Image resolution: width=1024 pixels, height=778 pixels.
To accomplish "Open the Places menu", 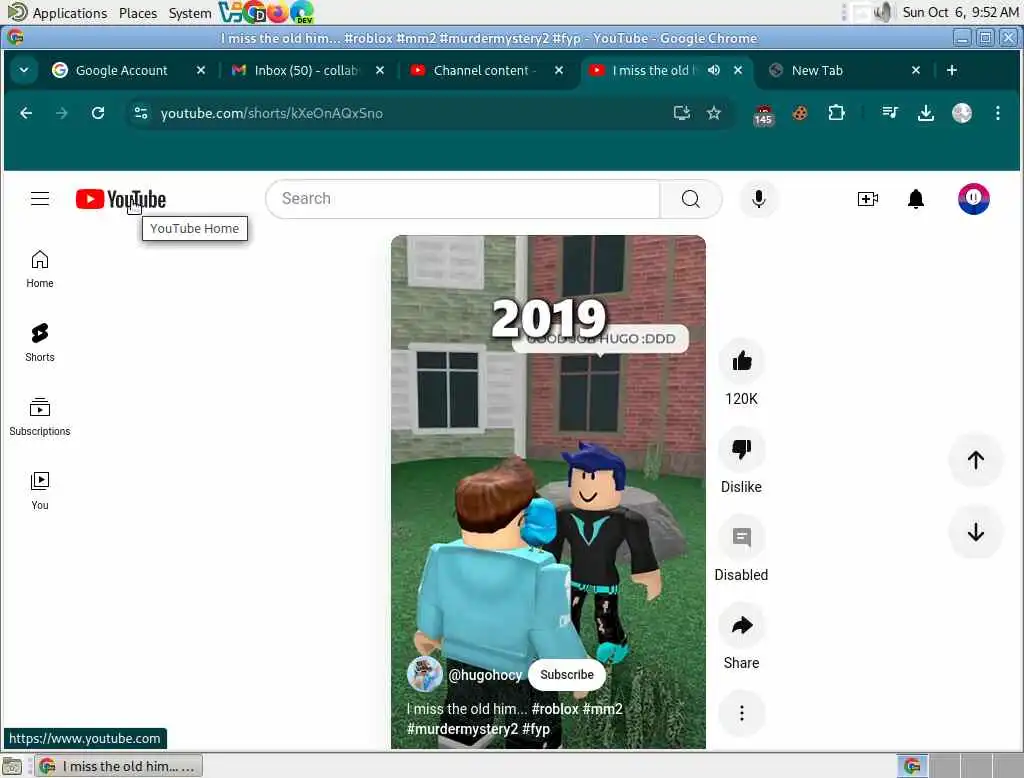I will [x=138, y=12].
